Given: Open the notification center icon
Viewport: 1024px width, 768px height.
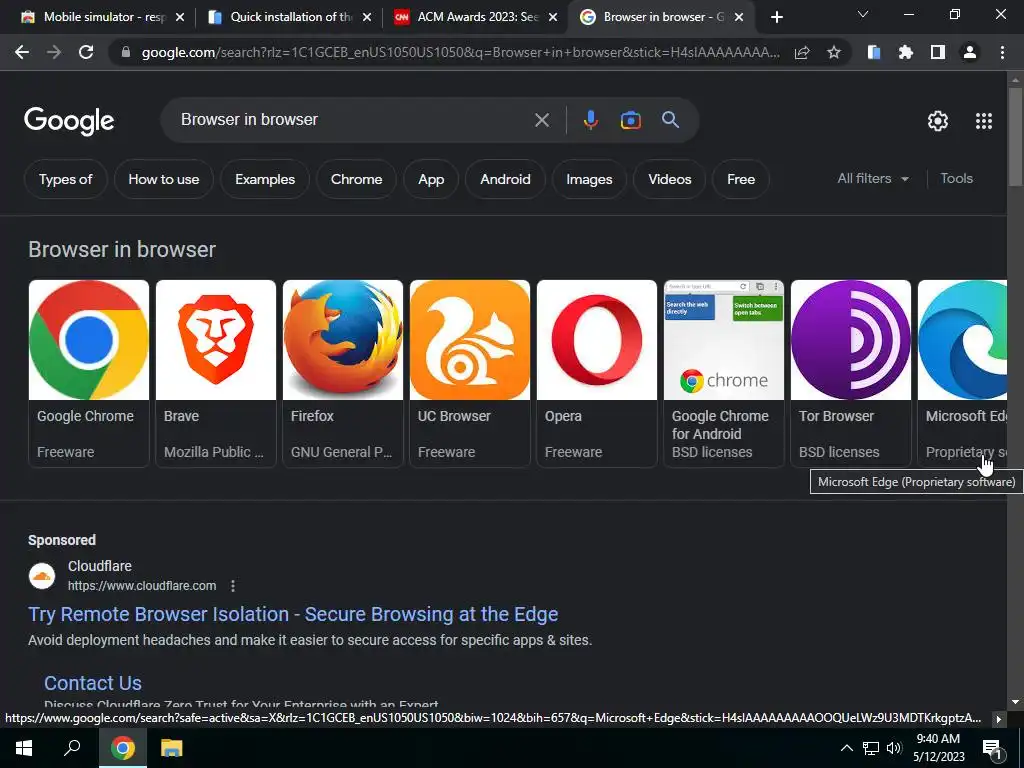Looking at the screenshot, I should pos(991,749).
